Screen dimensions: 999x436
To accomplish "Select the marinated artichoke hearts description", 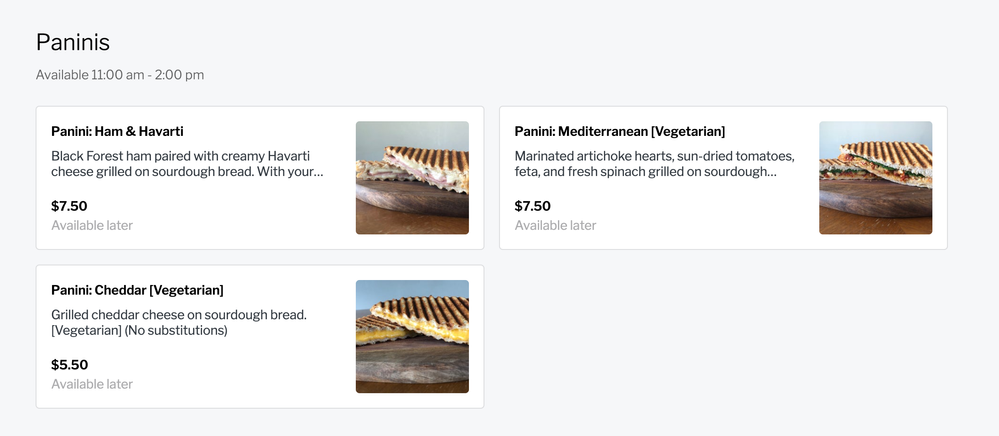I will click(654, 164).
